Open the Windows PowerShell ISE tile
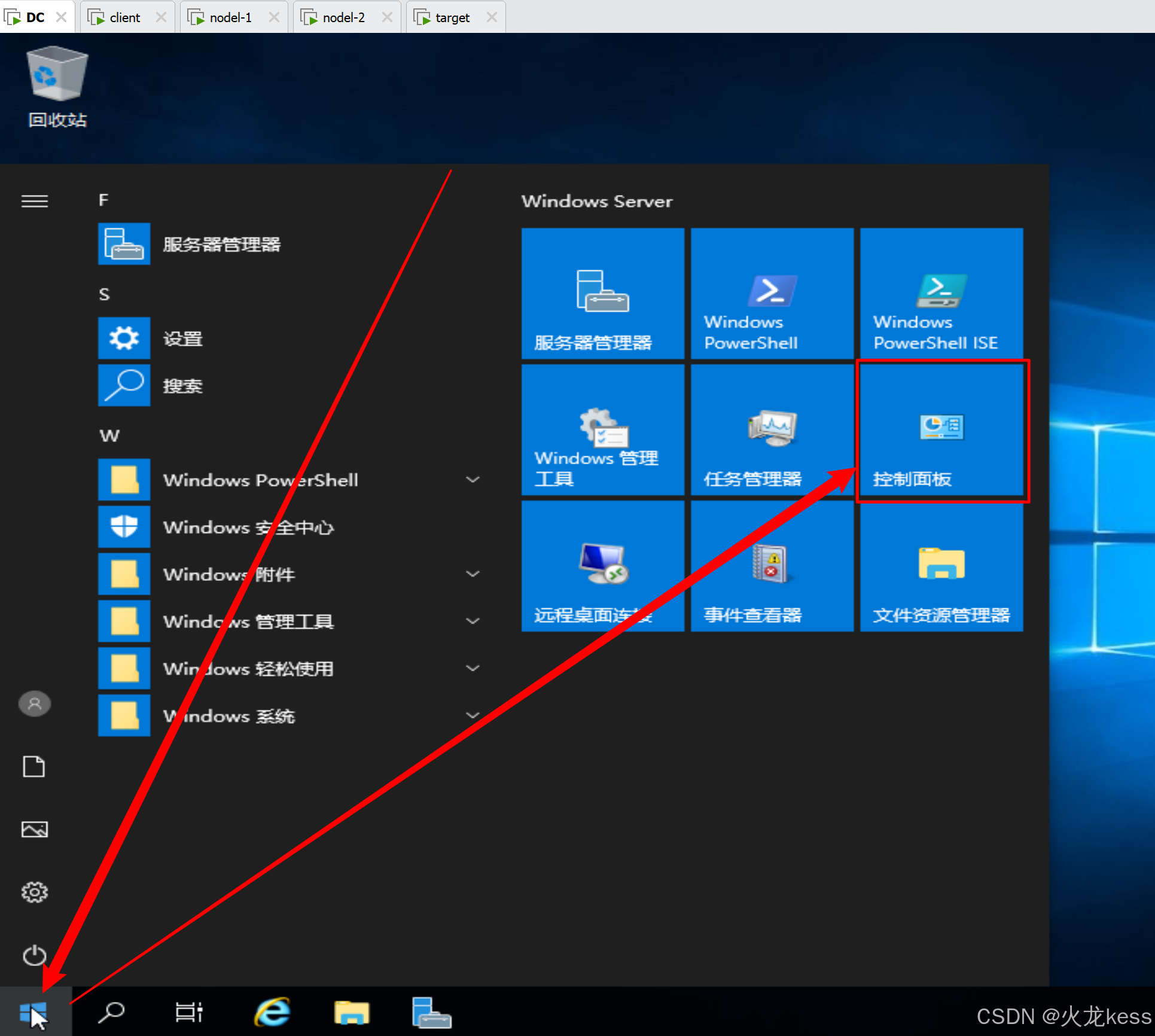The width and height of the screenshot is (1155, 1036). pyautogui.click(x=941, y=294)
